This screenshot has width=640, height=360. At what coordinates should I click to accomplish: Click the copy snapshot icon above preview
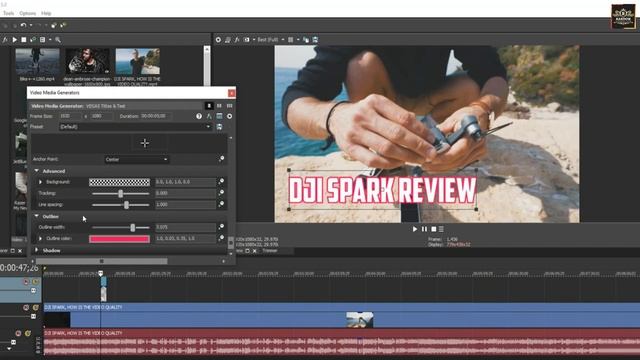[x=306, y=40]
